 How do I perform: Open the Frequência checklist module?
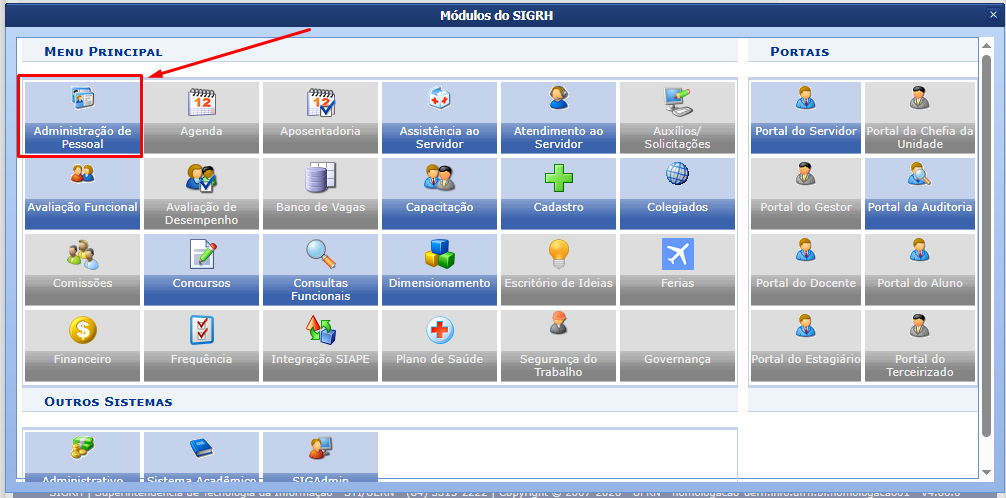click(201, 344)
